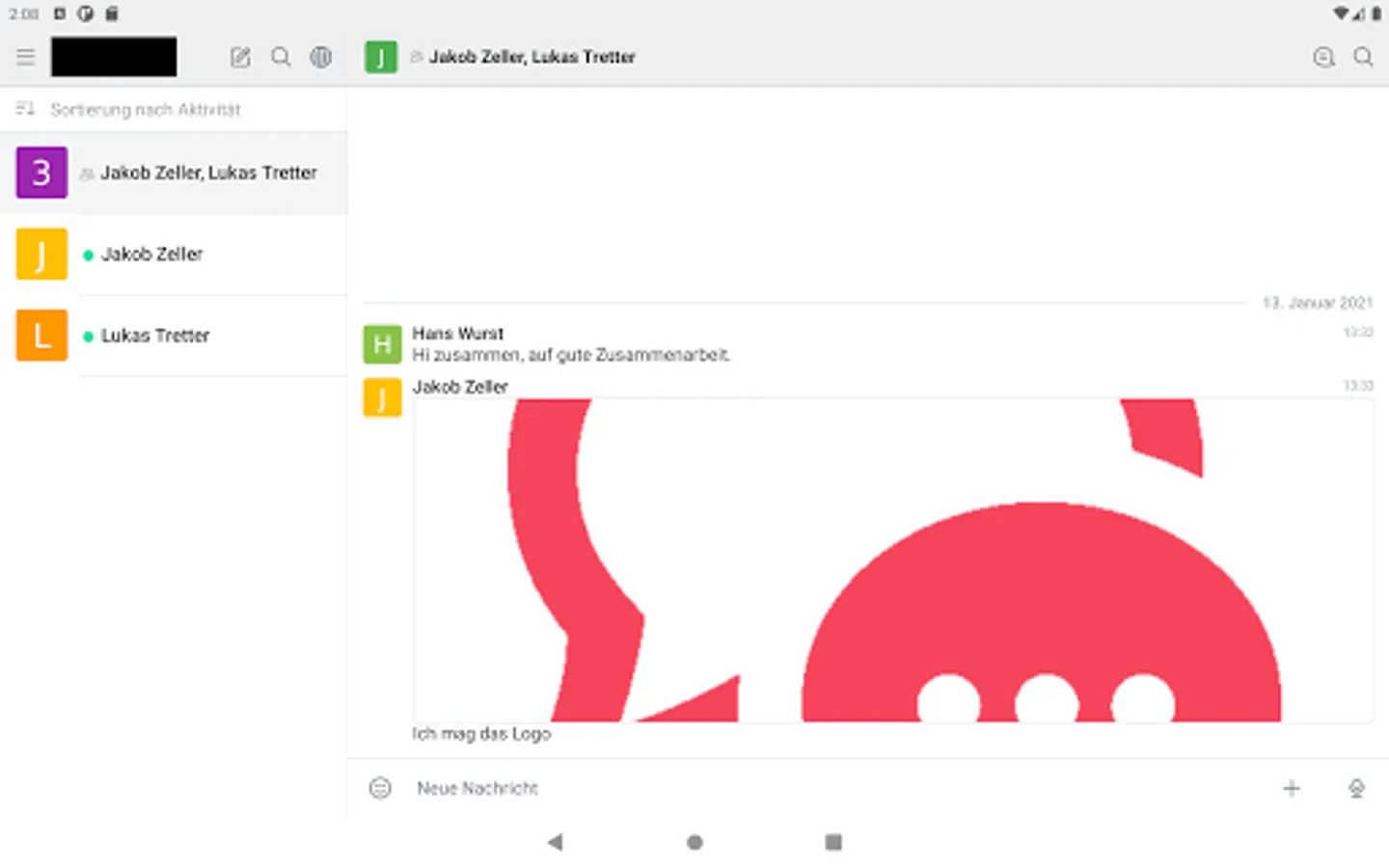Open the hamburger menu
Image resolution: width=1389 pixels, height=868 pixels.
26,57
